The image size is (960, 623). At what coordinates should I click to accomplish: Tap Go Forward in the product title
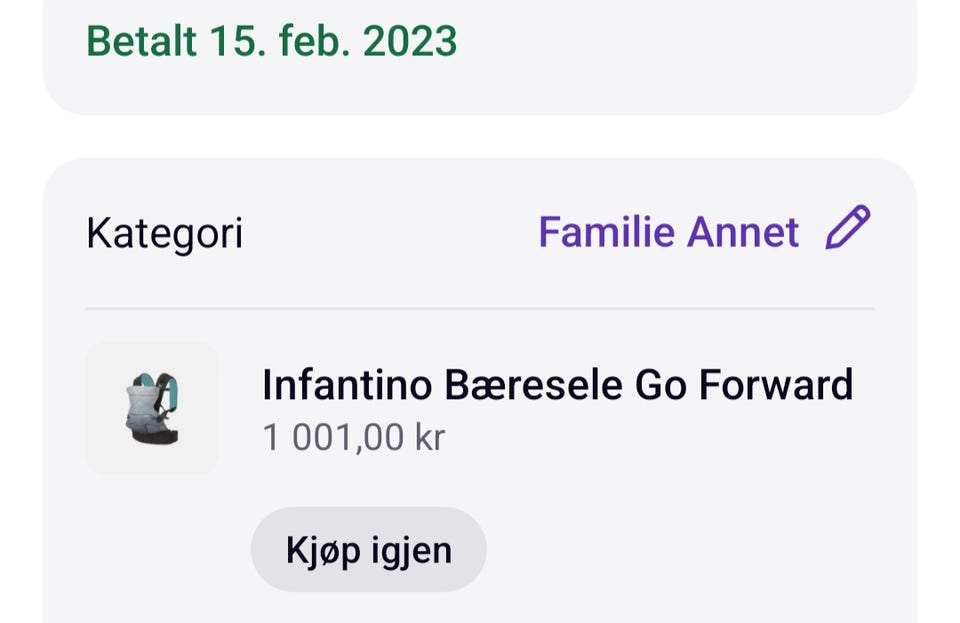744,385
